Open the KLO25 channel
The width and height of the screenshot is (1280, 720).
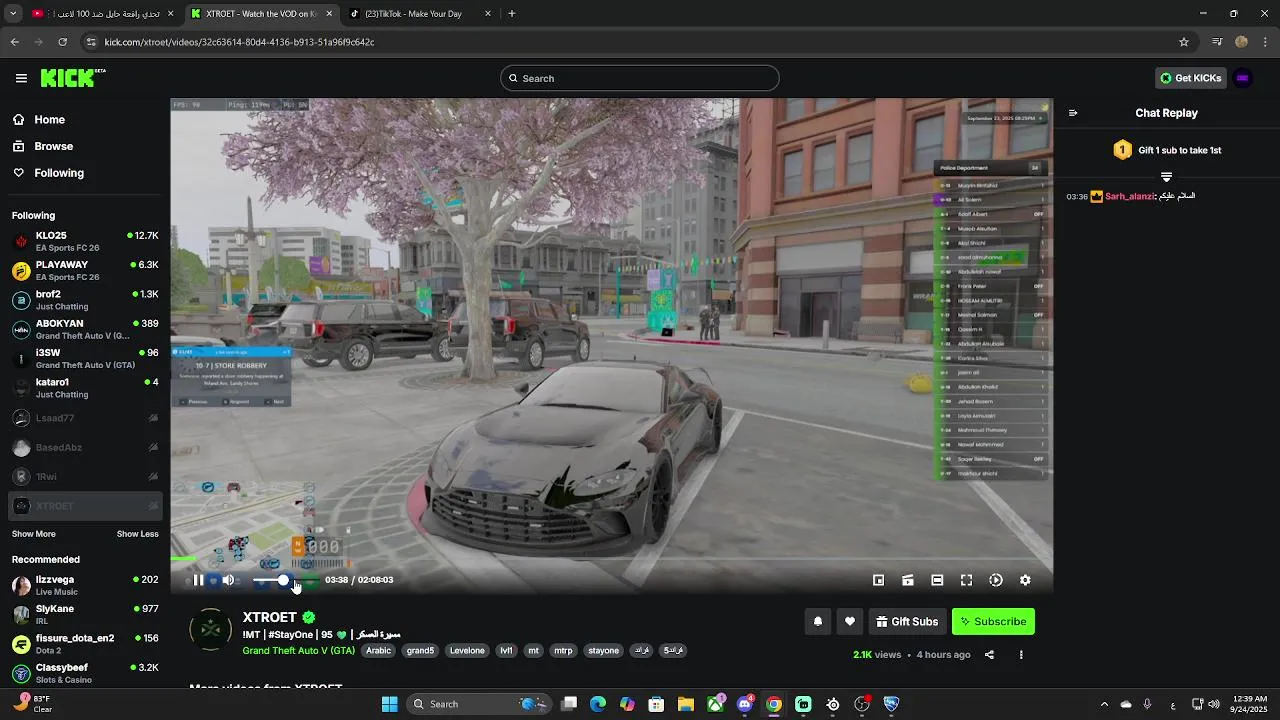(85, 241)
